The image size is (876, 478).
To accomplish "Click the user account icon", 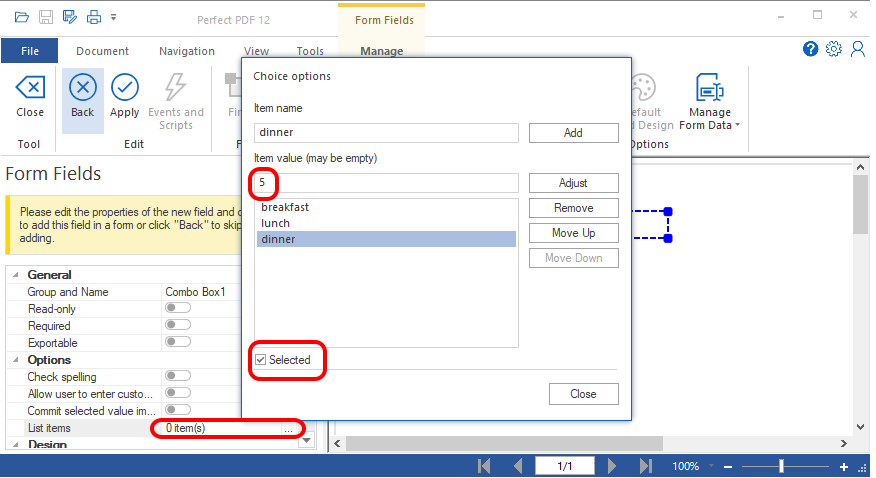I will click(x=857, y=49).
